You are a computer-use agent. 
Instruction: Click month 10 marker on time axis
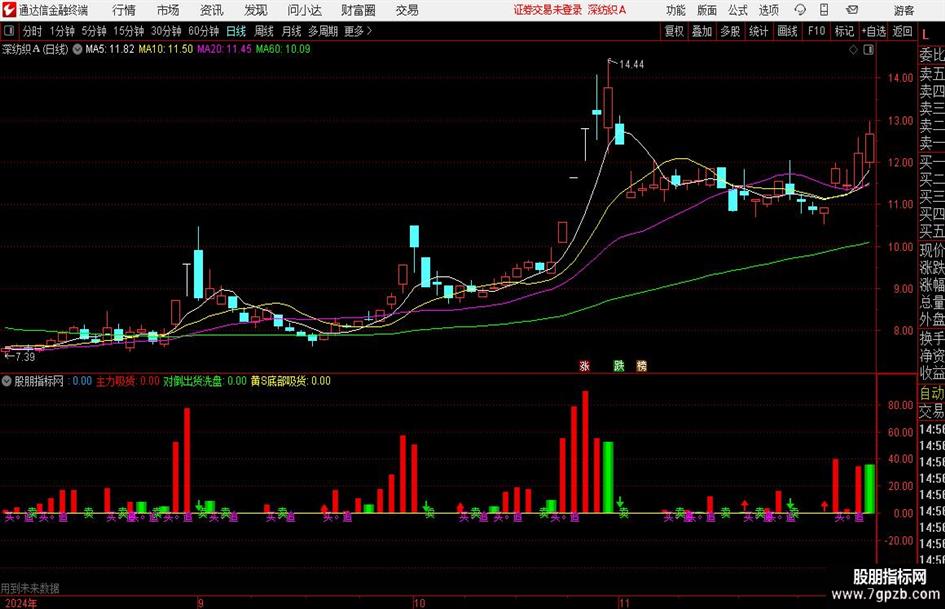pos(419,603)
